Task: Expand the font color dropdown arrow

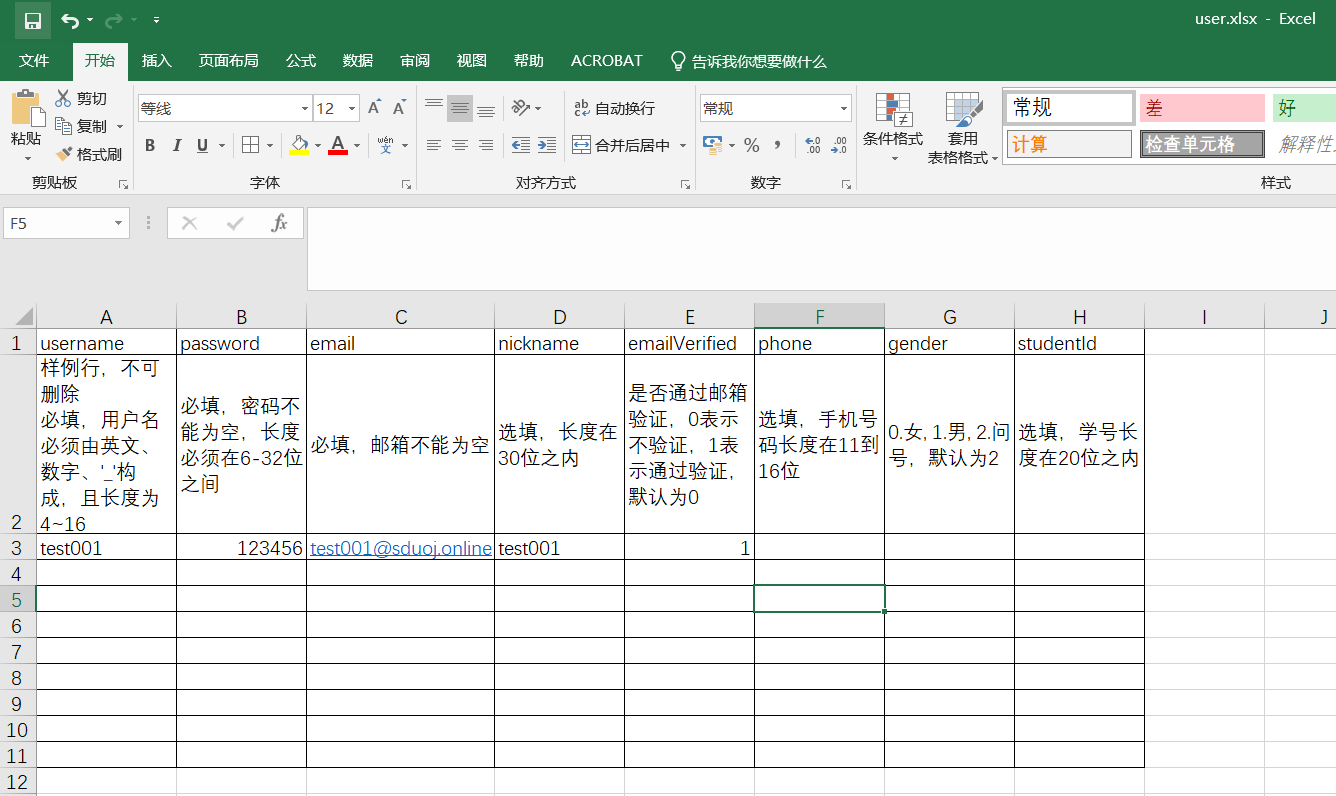Action: [357, 145]
